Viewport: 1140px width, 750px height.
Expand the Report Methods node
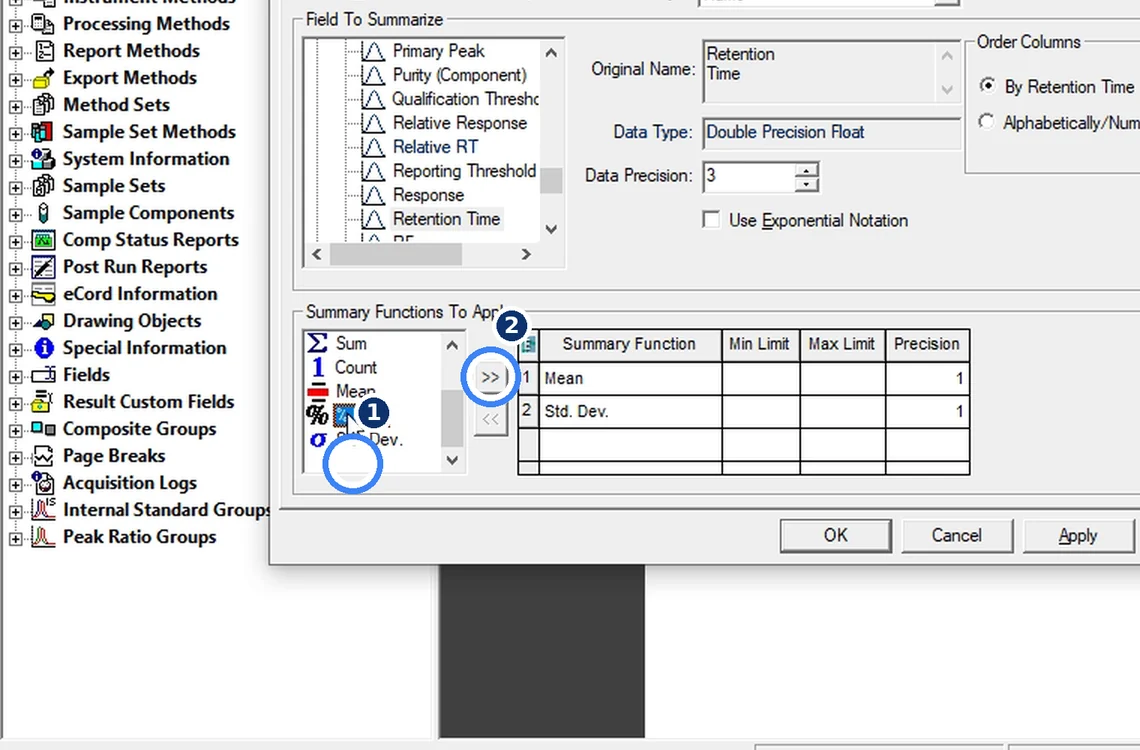pos(15,53)
